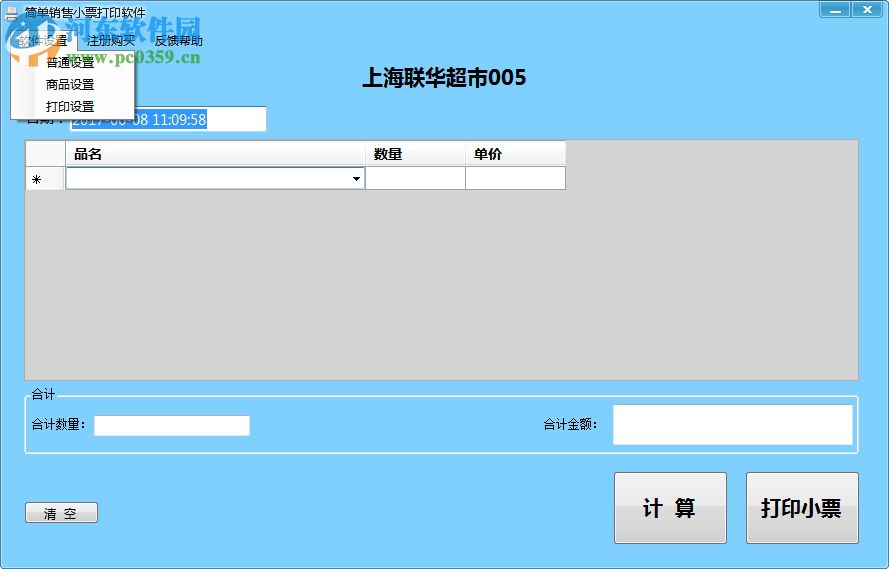
Task: Open the 反馈帮助 menu
Action: (179, 41)
